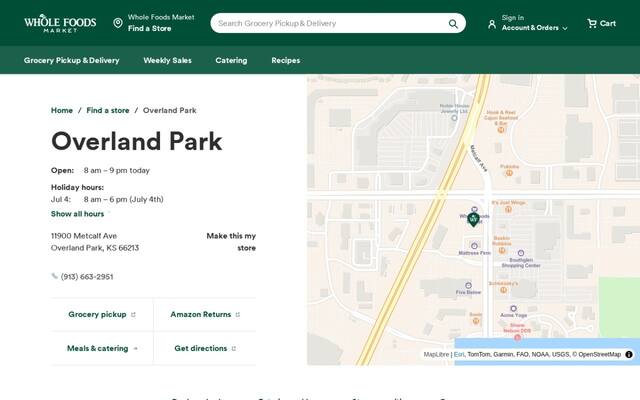This screenshot has height=400, width=640.
Task: Click the Whole Foods store pin on map
Action: point(473,219)
